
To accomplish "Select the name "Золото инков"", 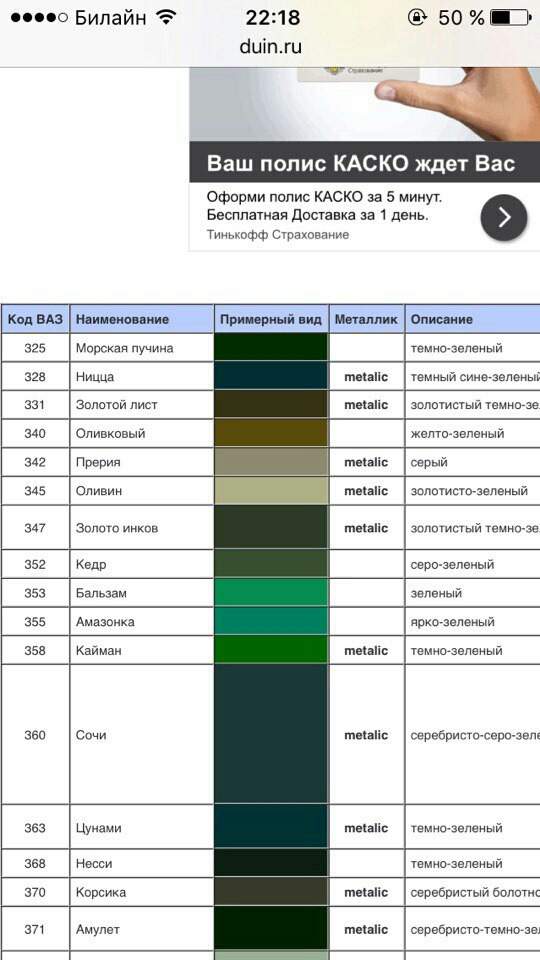I will pyautogui.click(x=117, y=528).
